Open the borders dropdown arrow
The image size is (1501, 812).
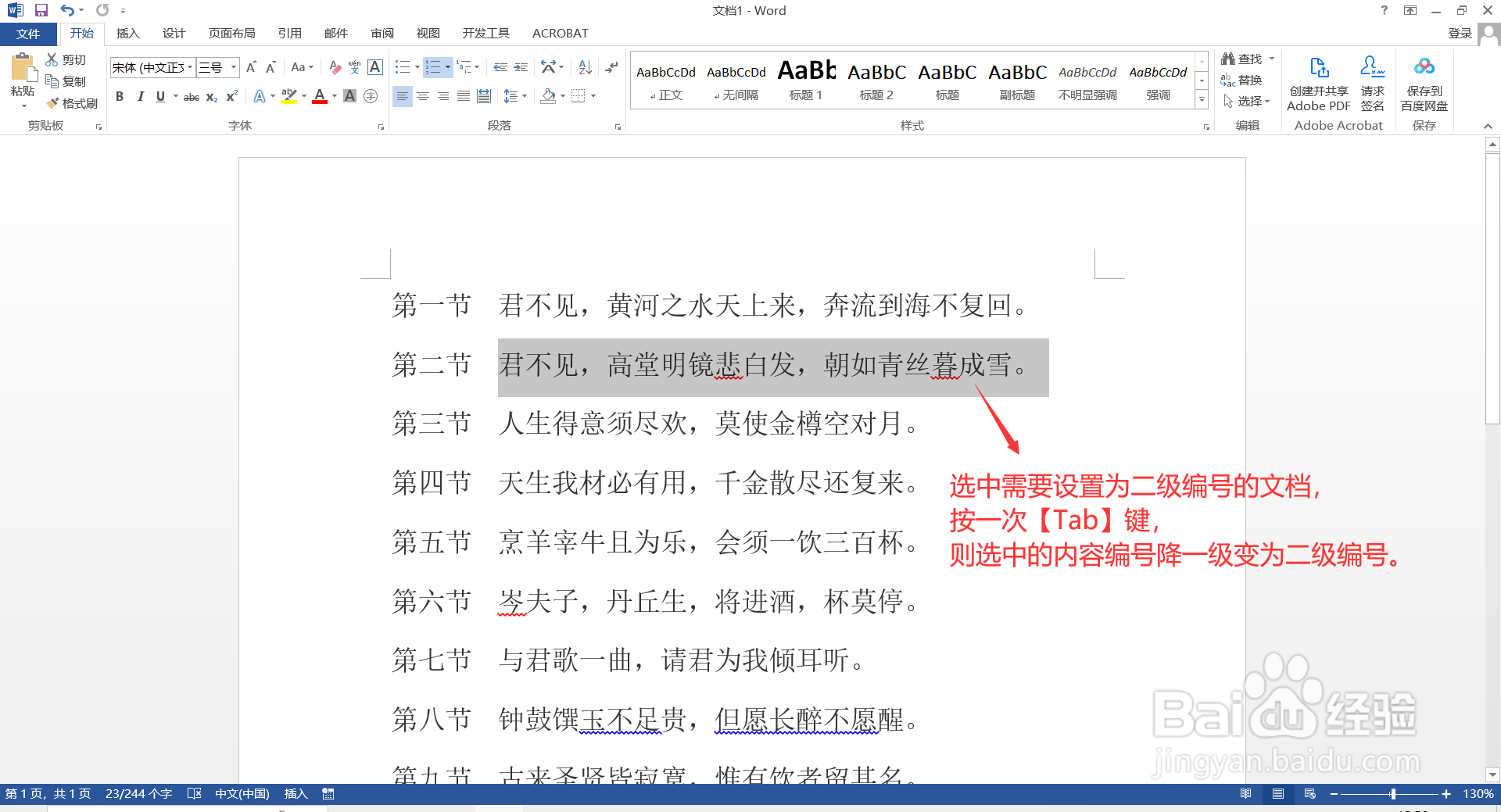(x=593, y=96)
